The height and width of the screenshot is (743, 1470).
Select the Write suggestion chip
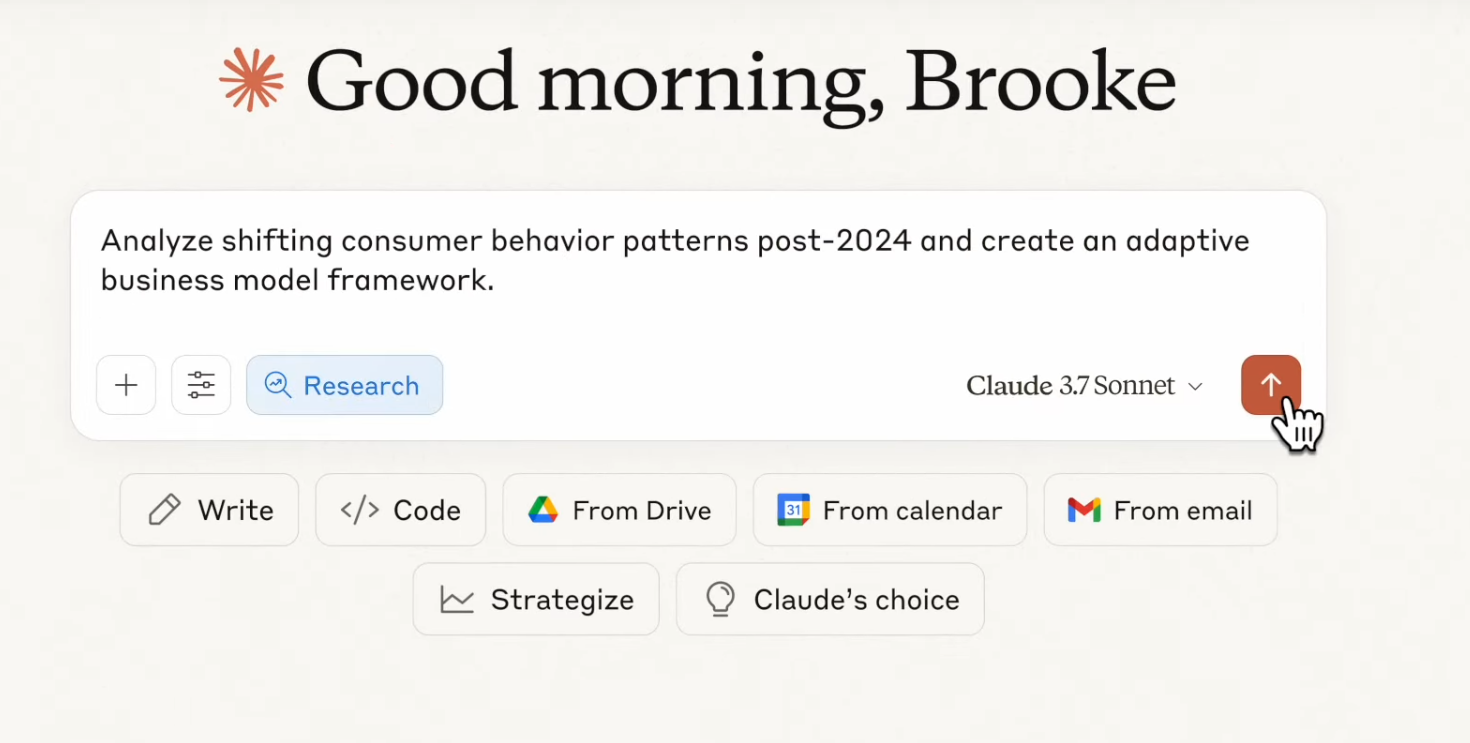pyautogui.click(x=209, y=510)
